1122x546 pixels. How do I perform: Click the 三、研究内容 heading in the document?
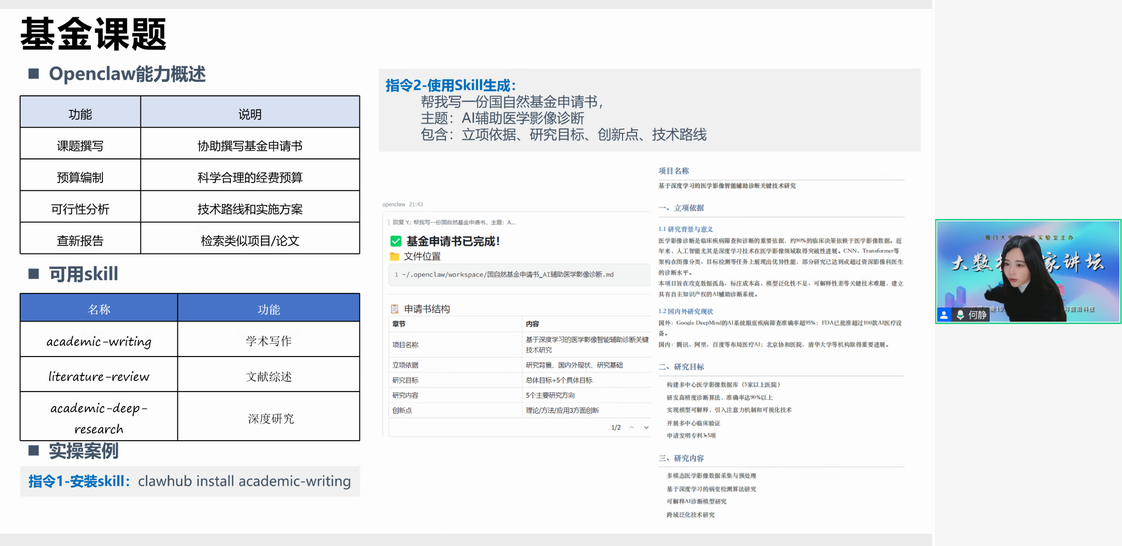681,458
